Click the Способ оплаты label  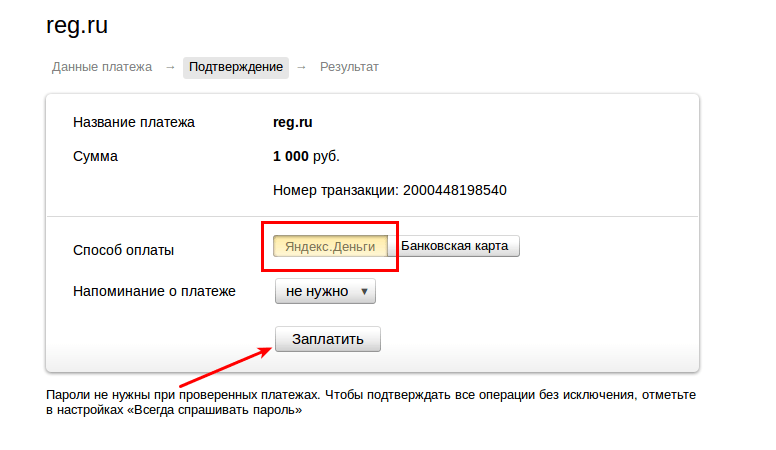tap(123, 250)
